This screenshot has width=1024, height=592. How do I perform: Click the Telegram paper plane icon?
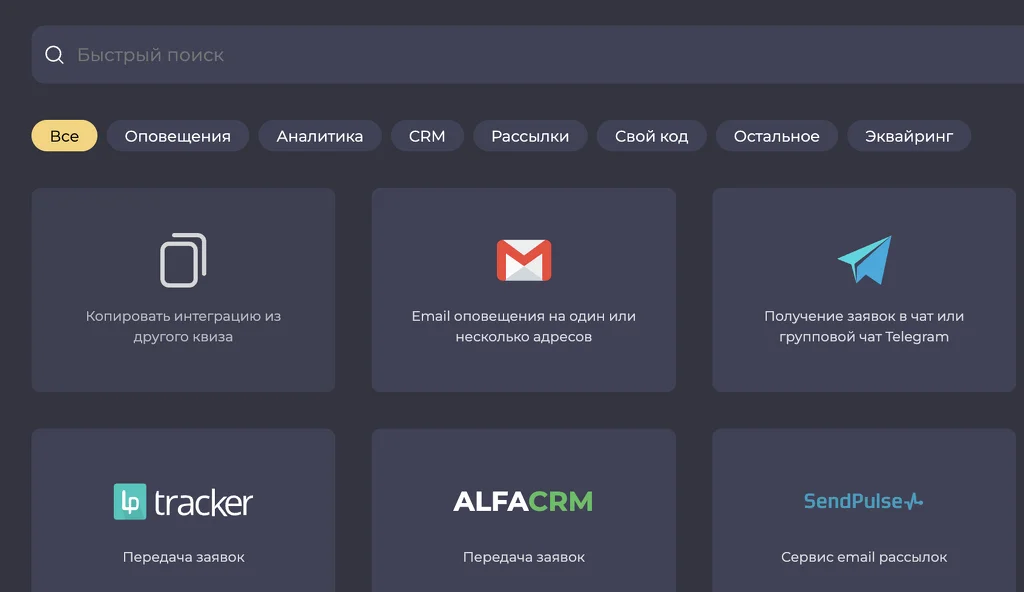coord(865,260)
